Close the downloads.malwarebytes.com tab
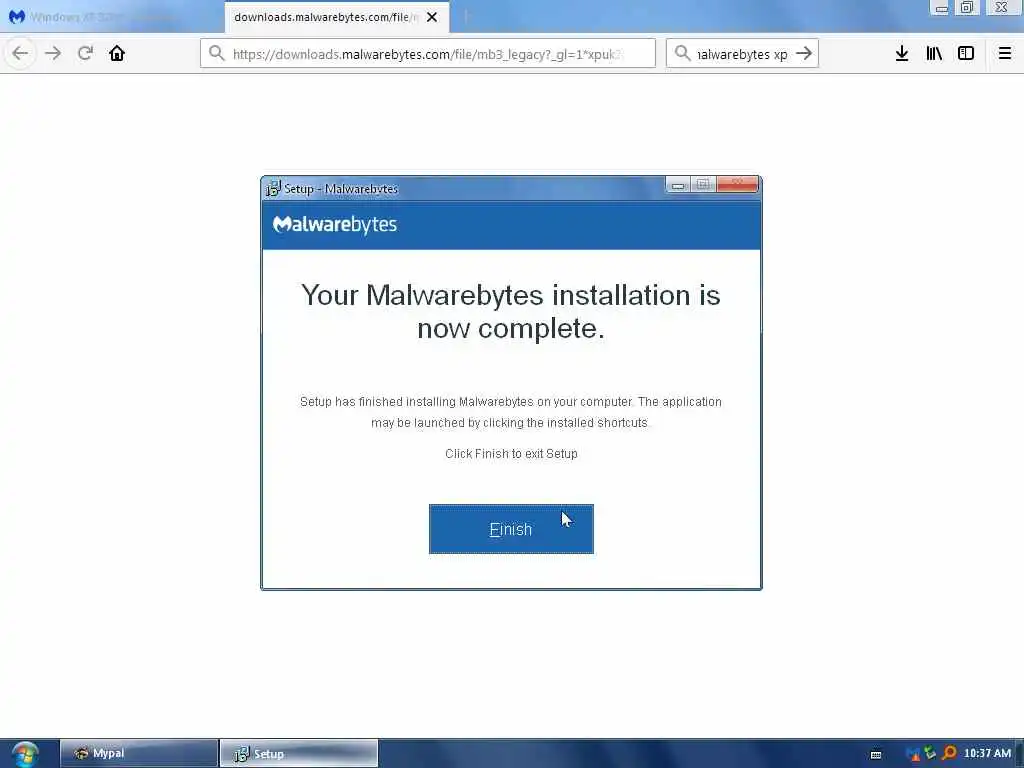1024x768 pixels. 432,17
